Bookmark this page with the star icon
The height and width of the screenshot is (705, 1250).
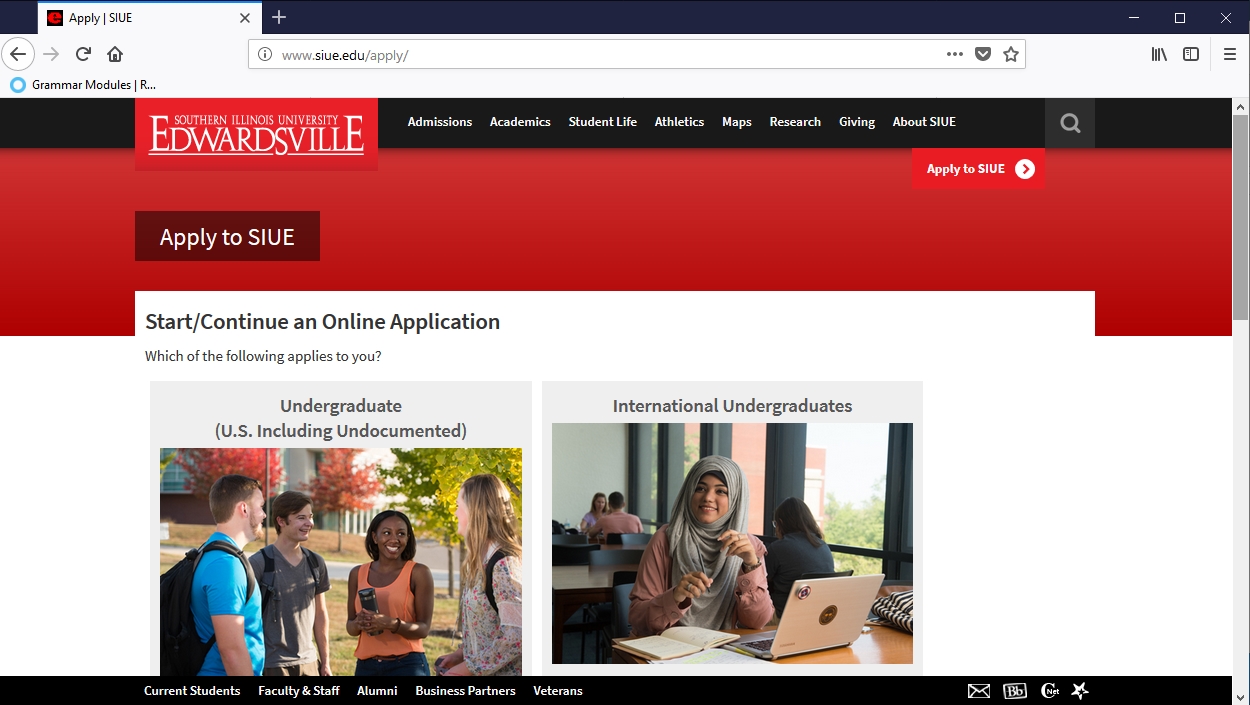tap(1011, 54)
